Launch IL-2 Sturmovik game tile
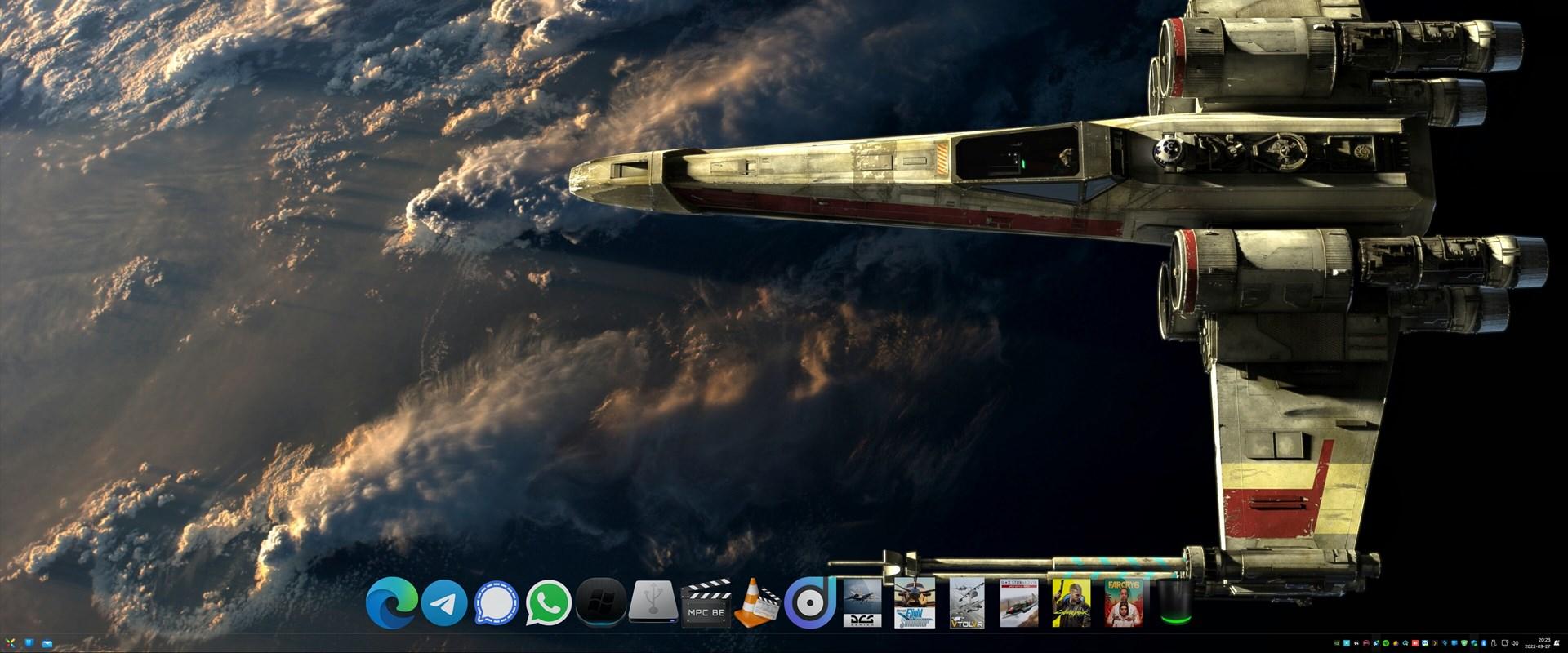Viewport: 1568px width, 653px height. click(x=1019, y=605)
